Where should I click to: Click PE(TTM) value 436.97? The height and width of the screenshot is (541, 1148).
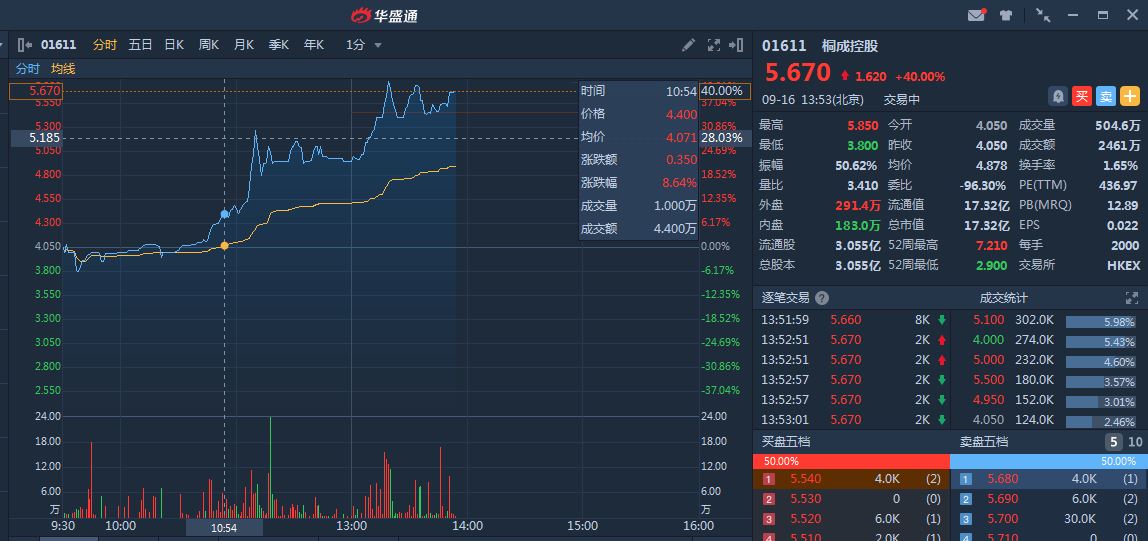pyautogui.click(x=1118, y=186)
